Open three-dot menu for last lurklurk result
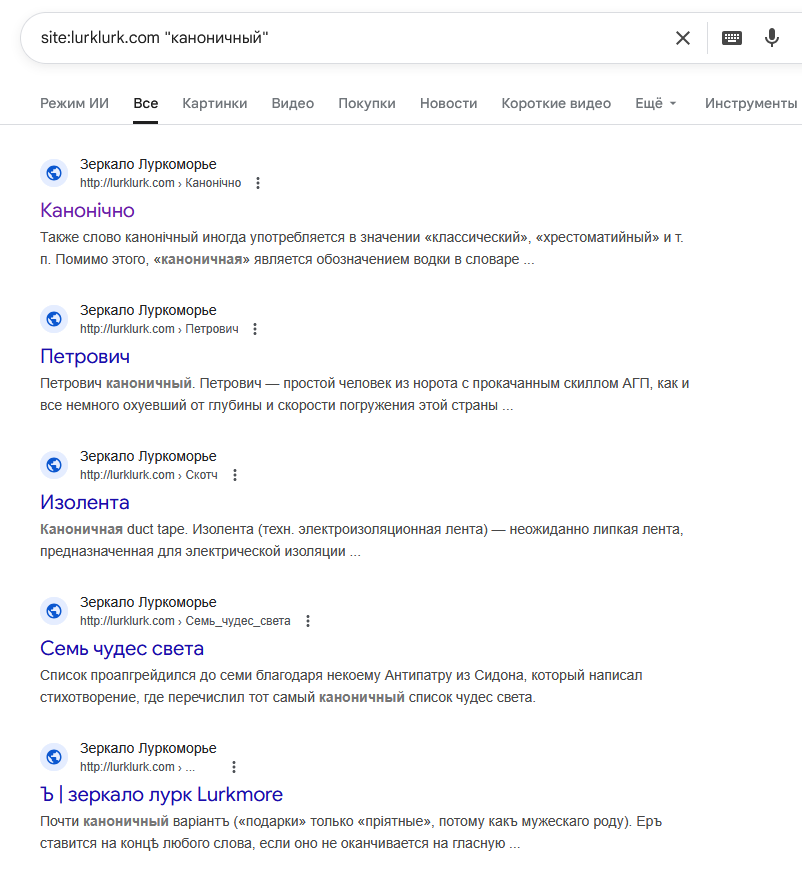Screen dimensions: 802x870 click(234, 767)
